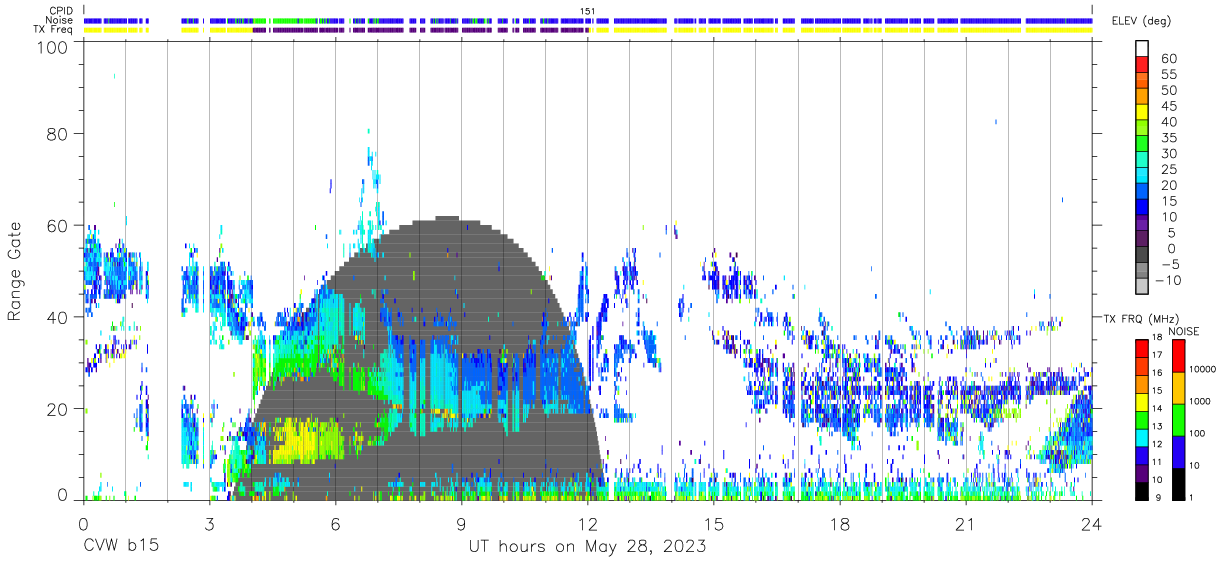Select the 'Noise' row label at top left

coord(59,20)
